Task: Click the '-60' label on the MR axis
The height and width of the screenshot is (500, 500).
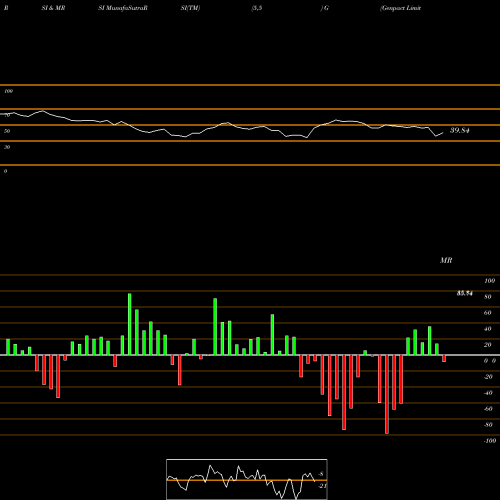Action: click(x=488, y=409)
